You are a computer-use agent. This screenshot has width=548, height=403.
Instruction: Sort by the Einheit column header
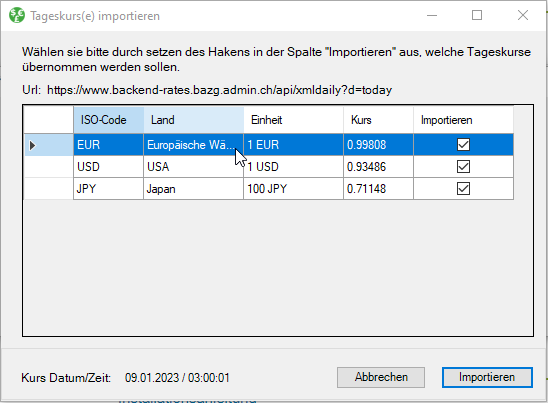pos(294,120)
